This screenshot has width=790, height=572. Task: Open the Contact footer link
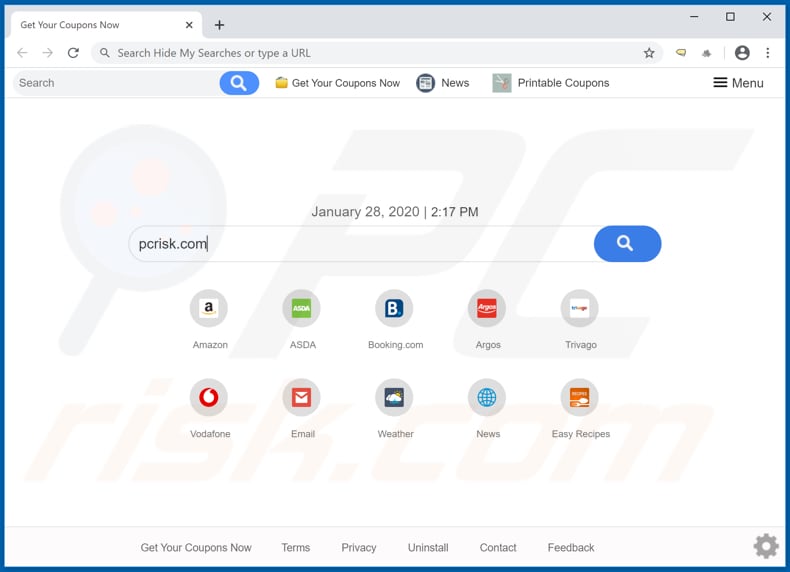[498, 548]
